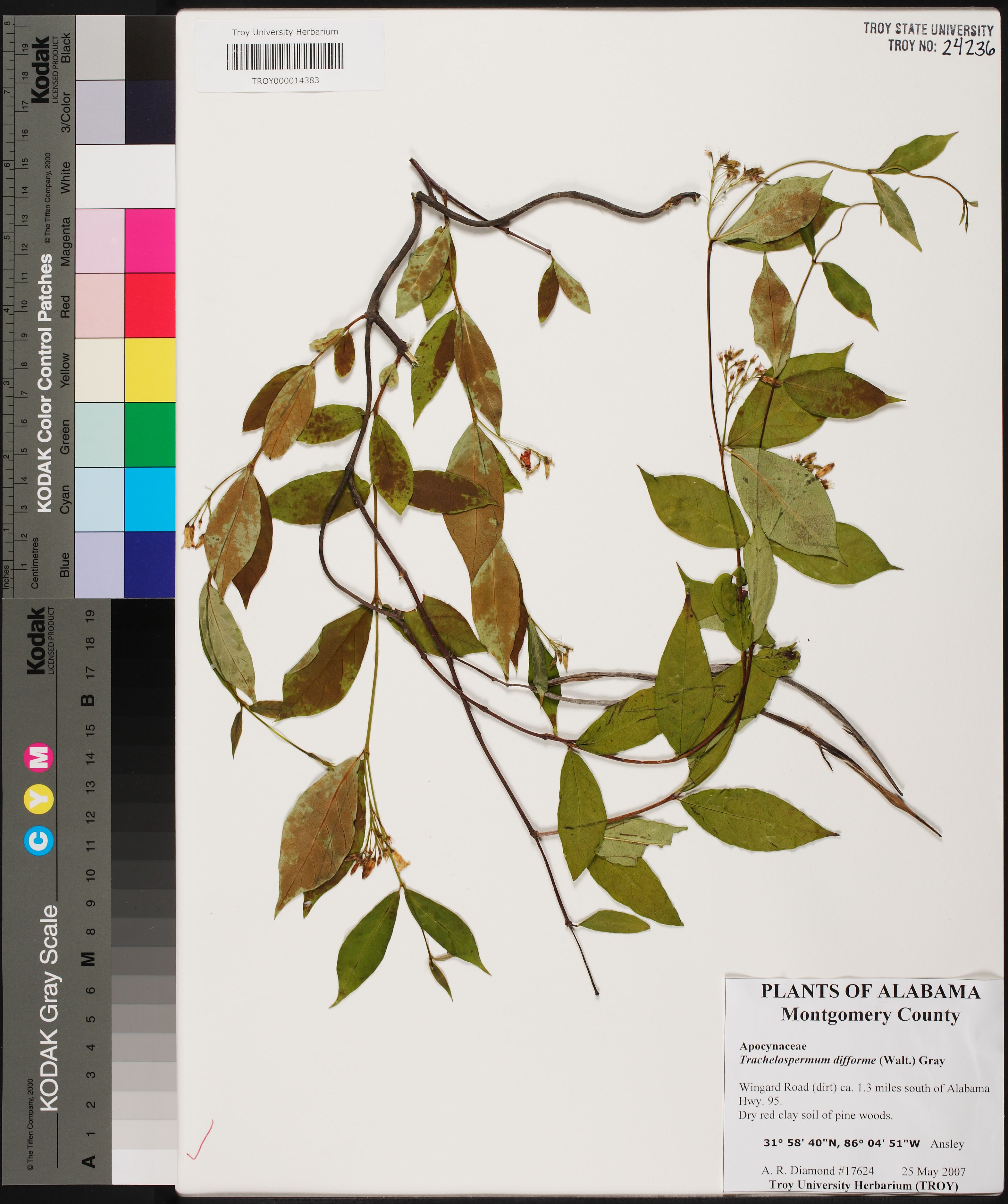Screen dimensions: 1008x1204
Task: Click the cyan C circle on gray scale
Action: pyautogui.click(x=39, y=840)
